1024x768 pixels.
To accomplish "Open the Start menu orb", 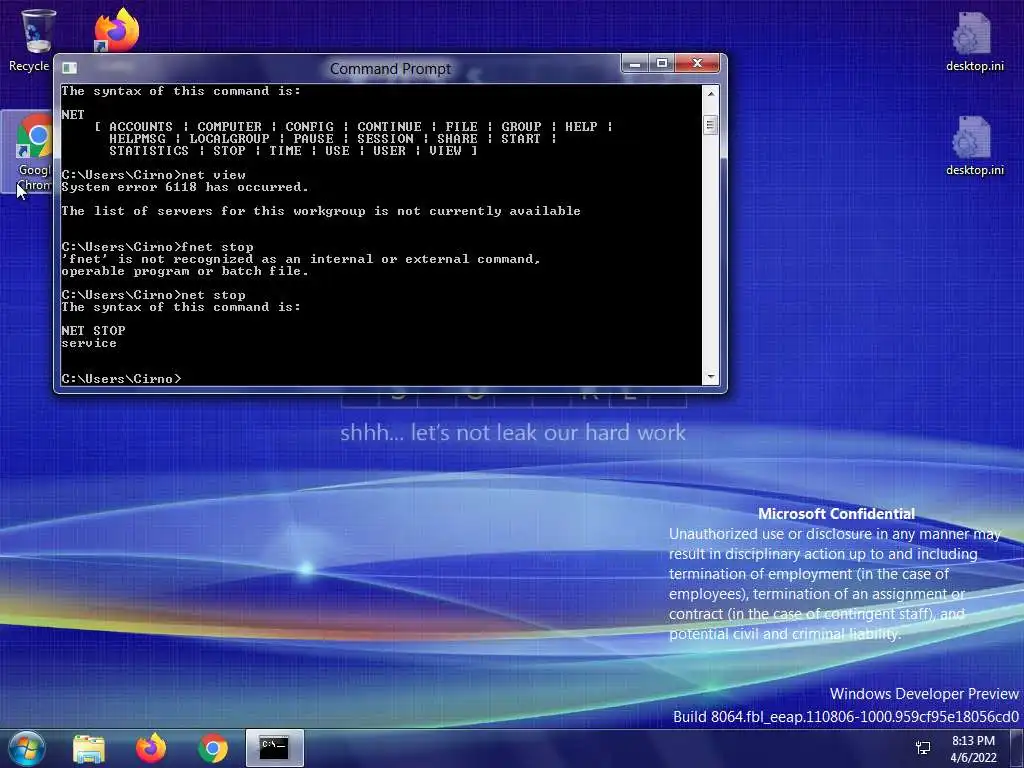I will pos(26,748).
